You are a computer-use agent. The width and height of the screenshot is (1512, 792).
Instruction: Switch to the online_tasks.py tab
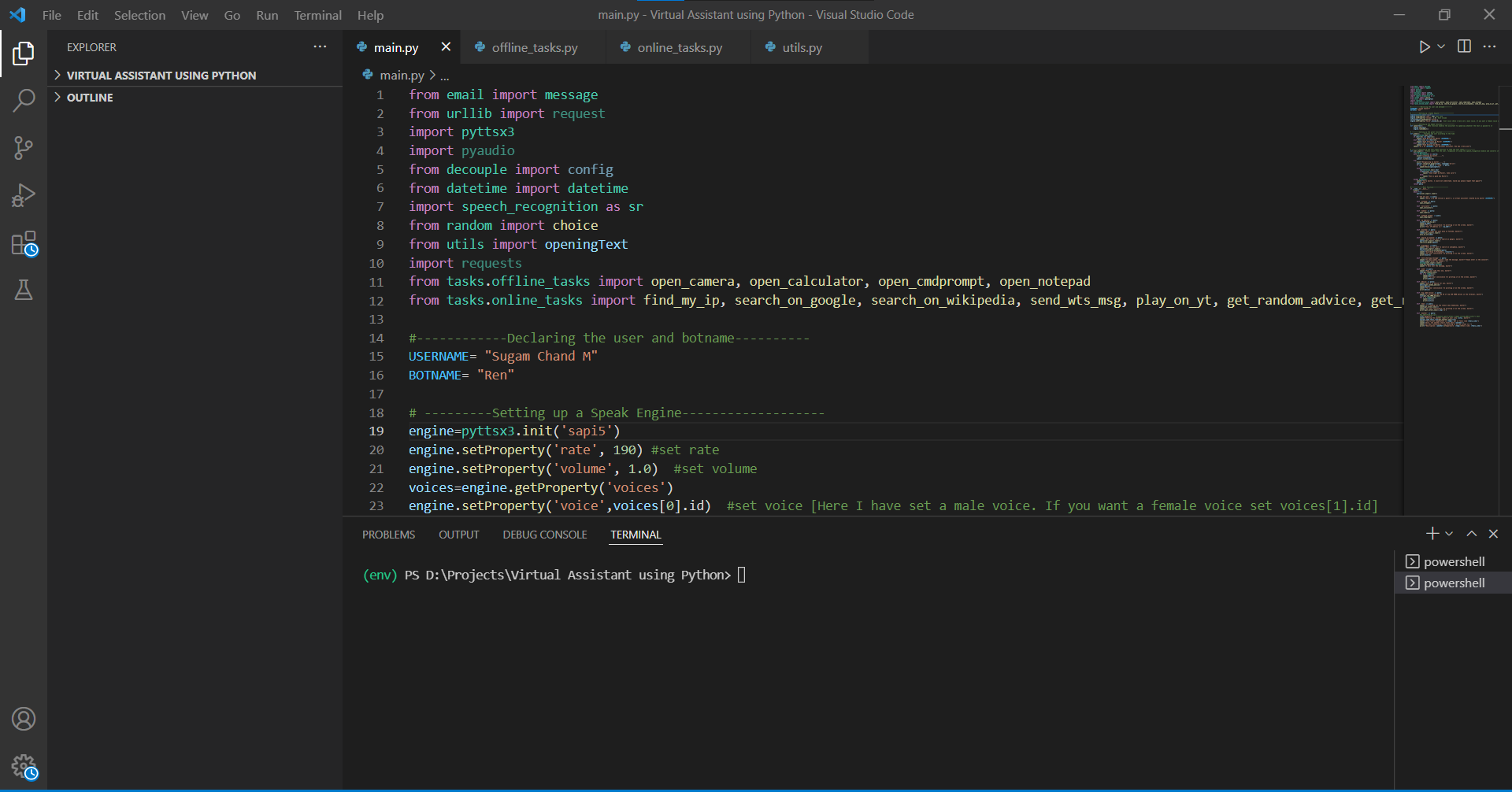(x=679, y=48)
